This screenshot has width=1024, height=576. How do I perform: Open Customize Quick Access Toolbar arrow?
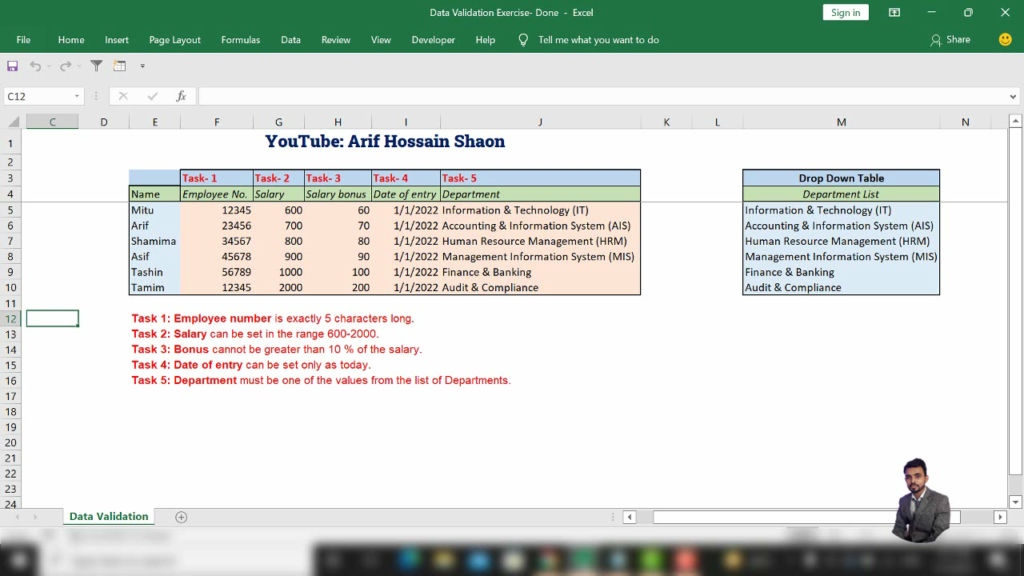[142, 66]
